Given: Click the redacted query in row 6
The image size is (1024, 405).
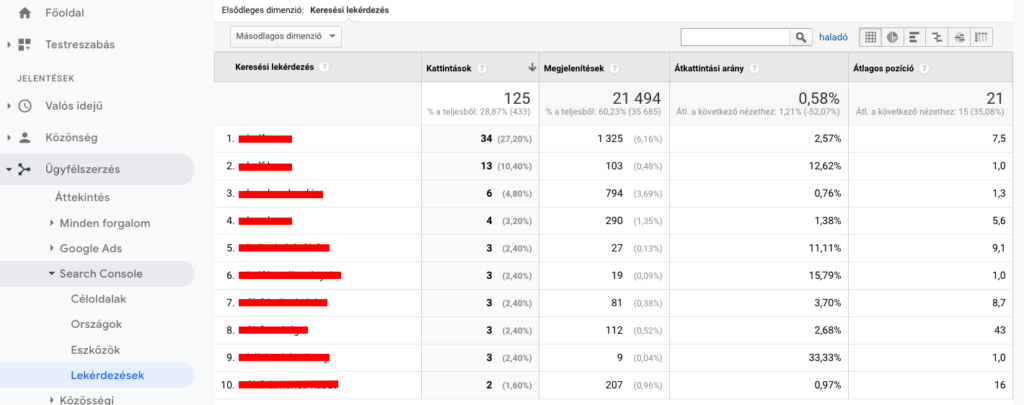Looking at the screenshot, I should click(290, 275).
